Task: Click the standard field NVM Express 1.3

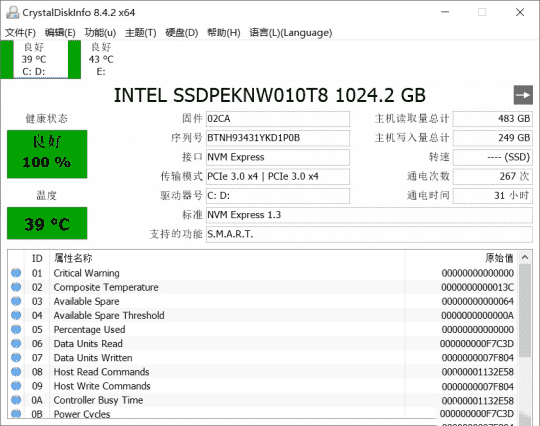Action: pyautogui.click(x=369, y=215)
